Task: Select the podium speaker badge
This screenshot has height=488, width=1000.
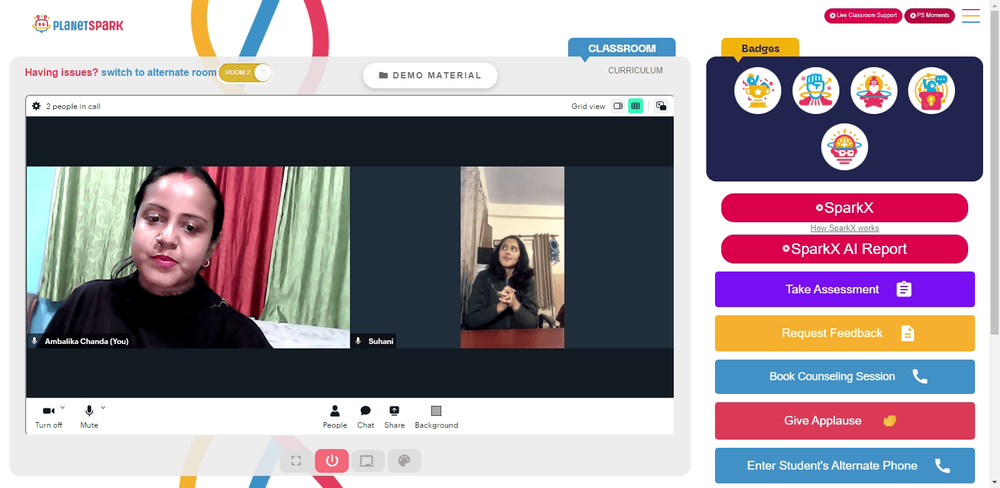Action: pos(931,91)
